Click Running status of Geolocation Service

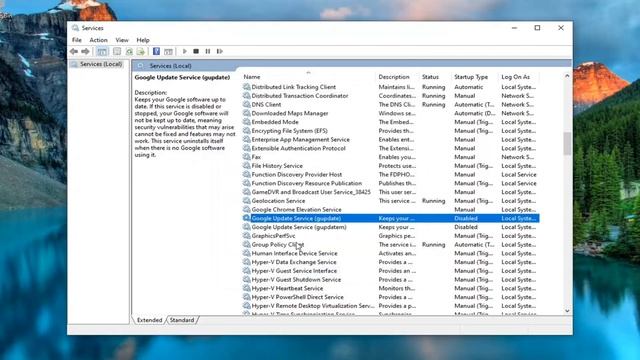pyautogui.click(x=433, y=201)
